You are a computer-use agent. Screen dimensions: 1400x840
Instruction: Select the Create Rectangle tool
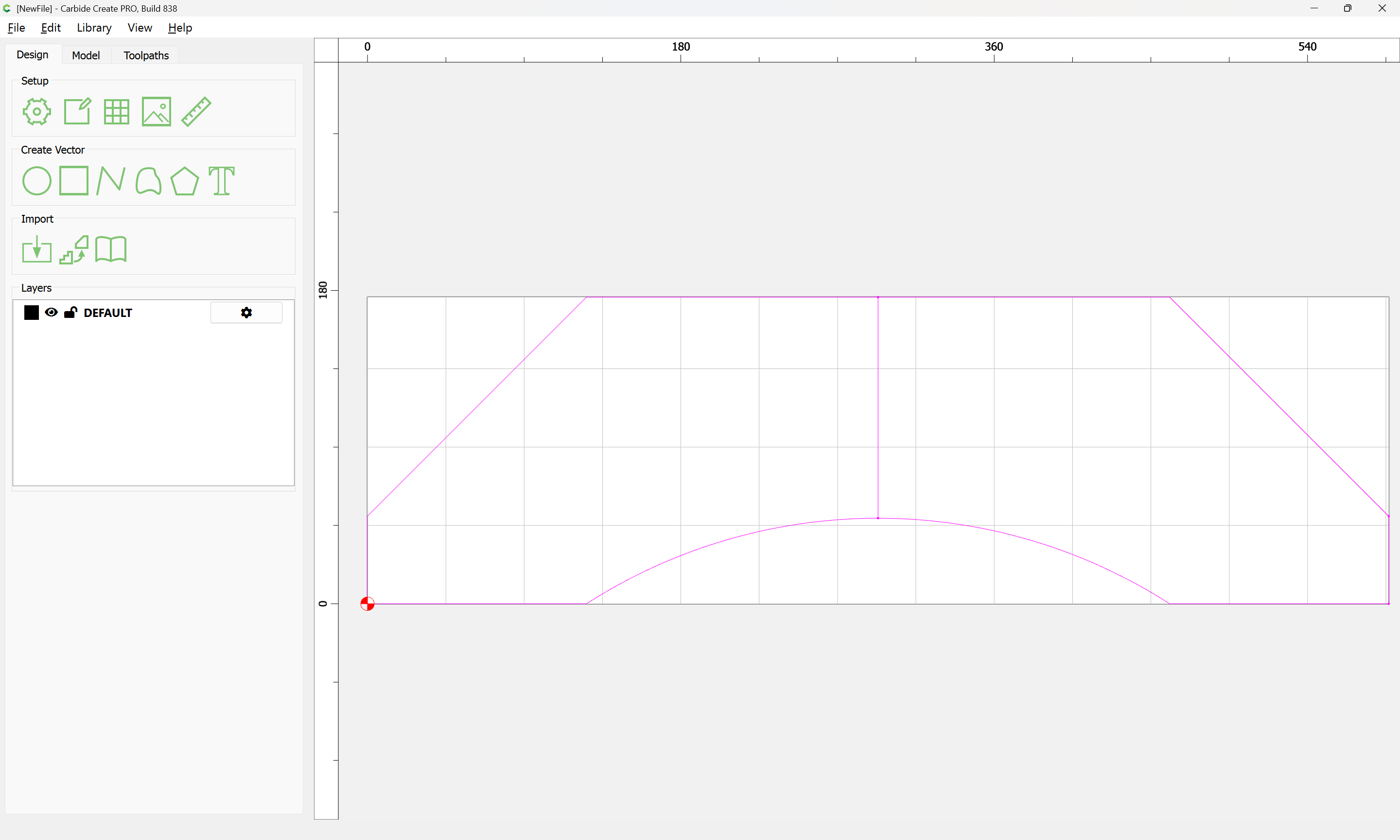pyautogui.click(x=73, y=180)
